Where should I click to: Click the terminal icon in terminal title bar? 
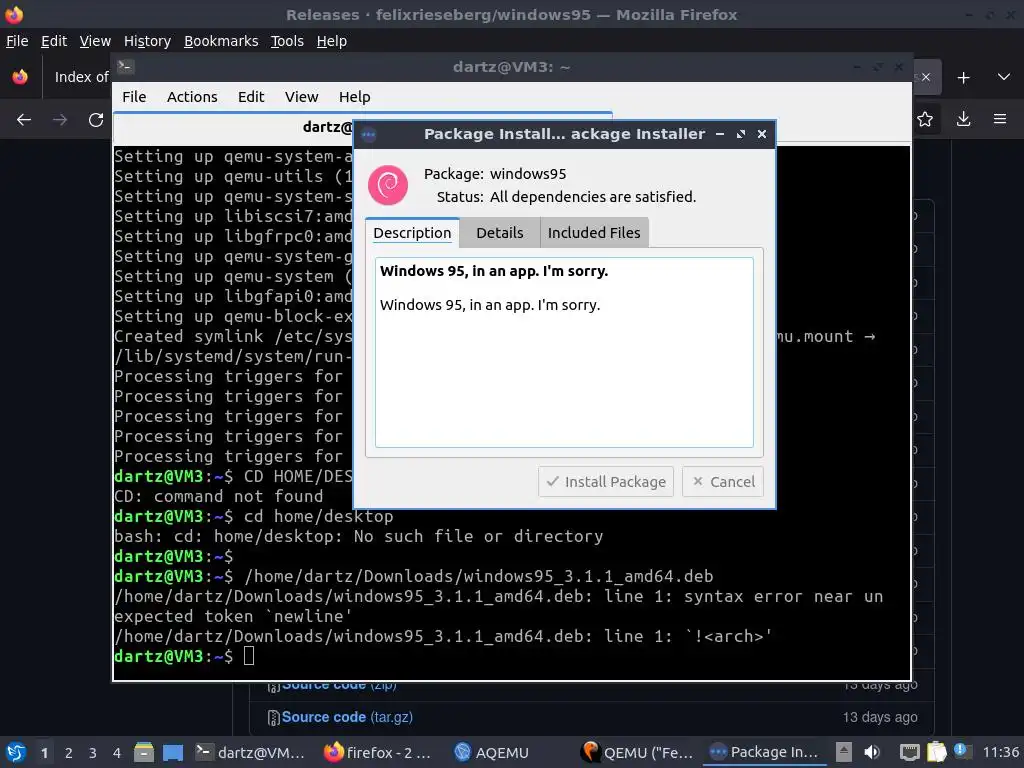coord(125,66)
